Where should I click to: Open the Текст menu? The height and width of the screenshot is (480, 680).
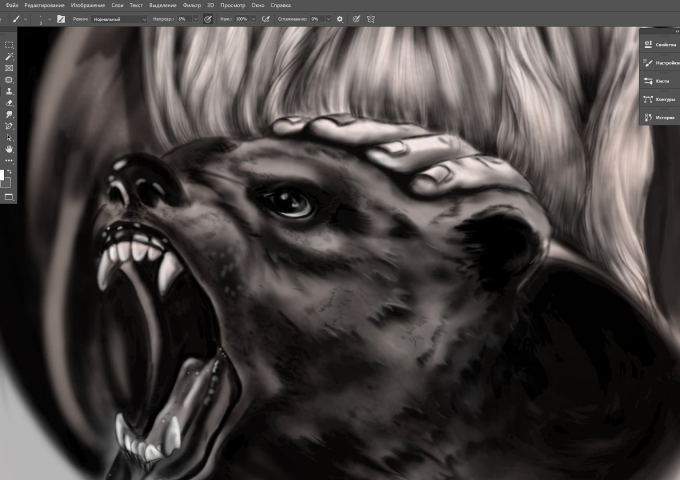136,5
